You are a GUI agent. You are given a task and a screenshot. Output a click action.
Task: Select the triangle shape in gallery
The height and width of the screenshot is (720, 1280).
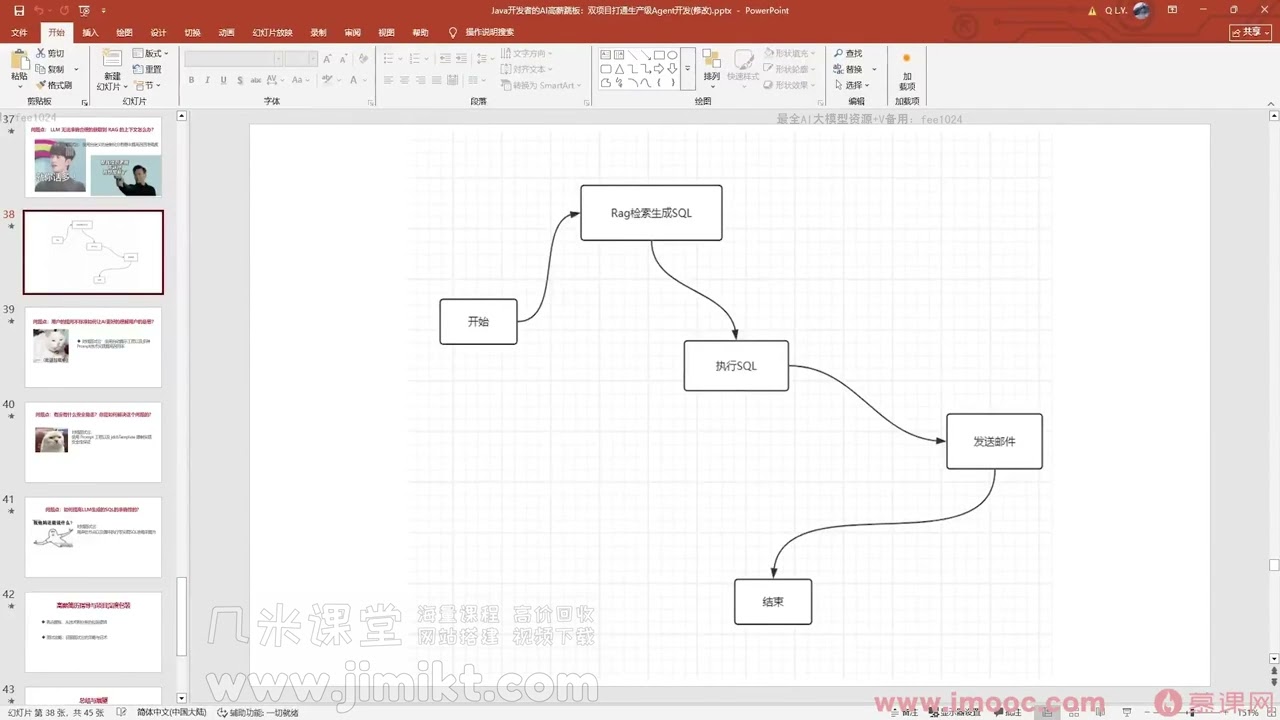[619, 69]
